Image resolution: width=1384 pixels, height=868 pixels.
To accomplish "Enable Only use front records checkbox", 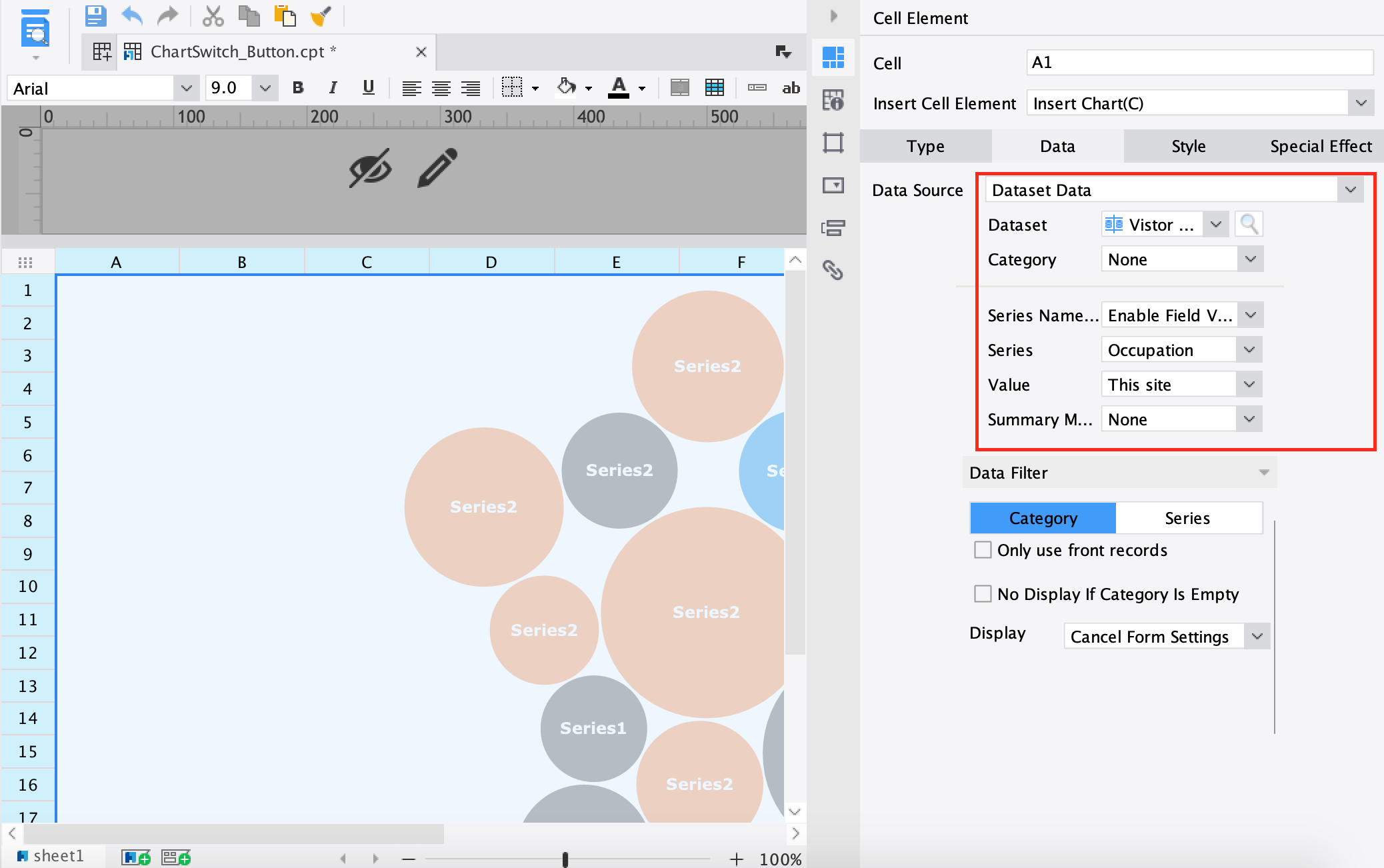I will click(983, 550).
